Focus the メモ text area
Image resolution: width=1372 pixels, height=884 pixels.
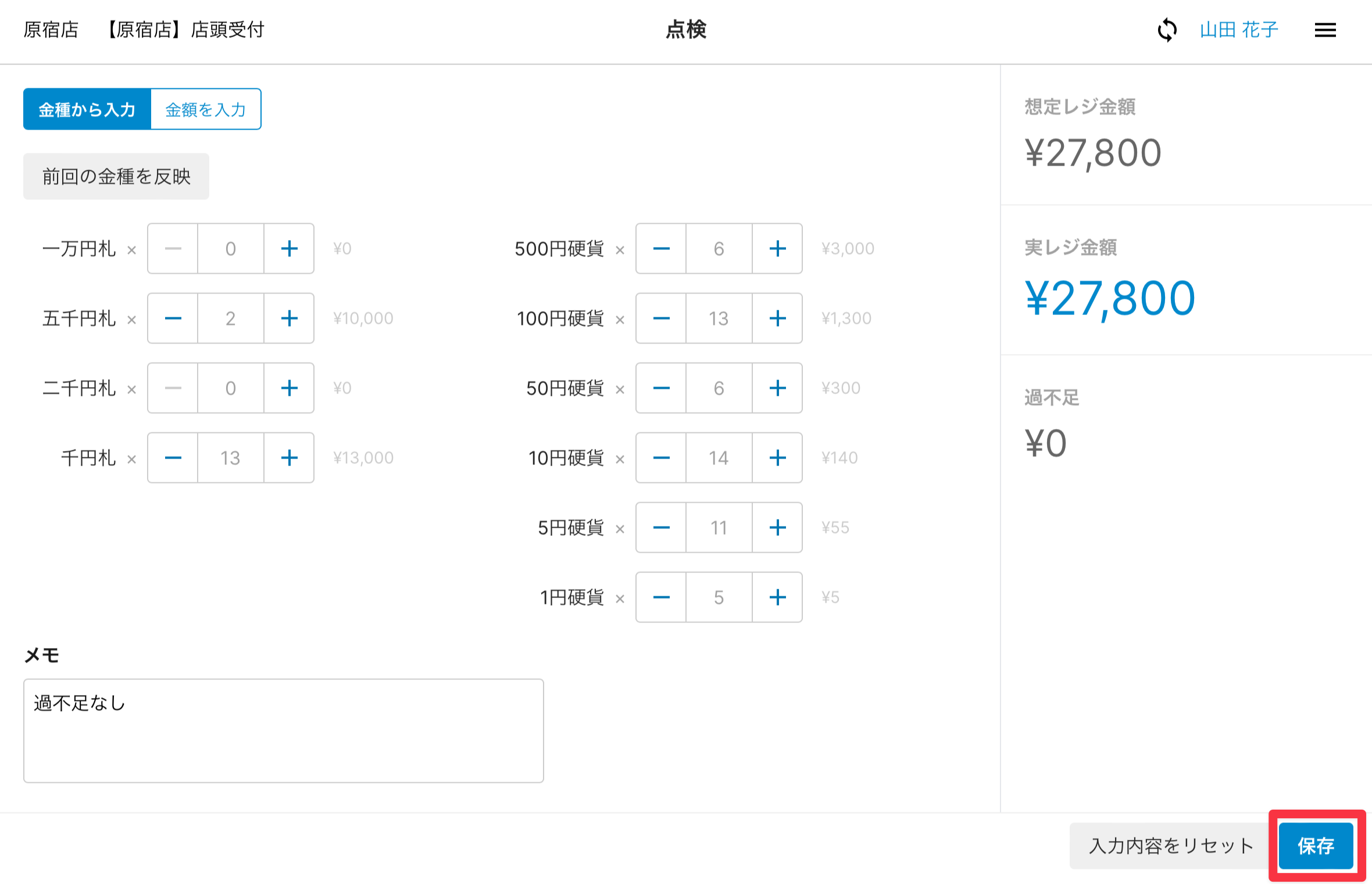(x=284, y=731)
